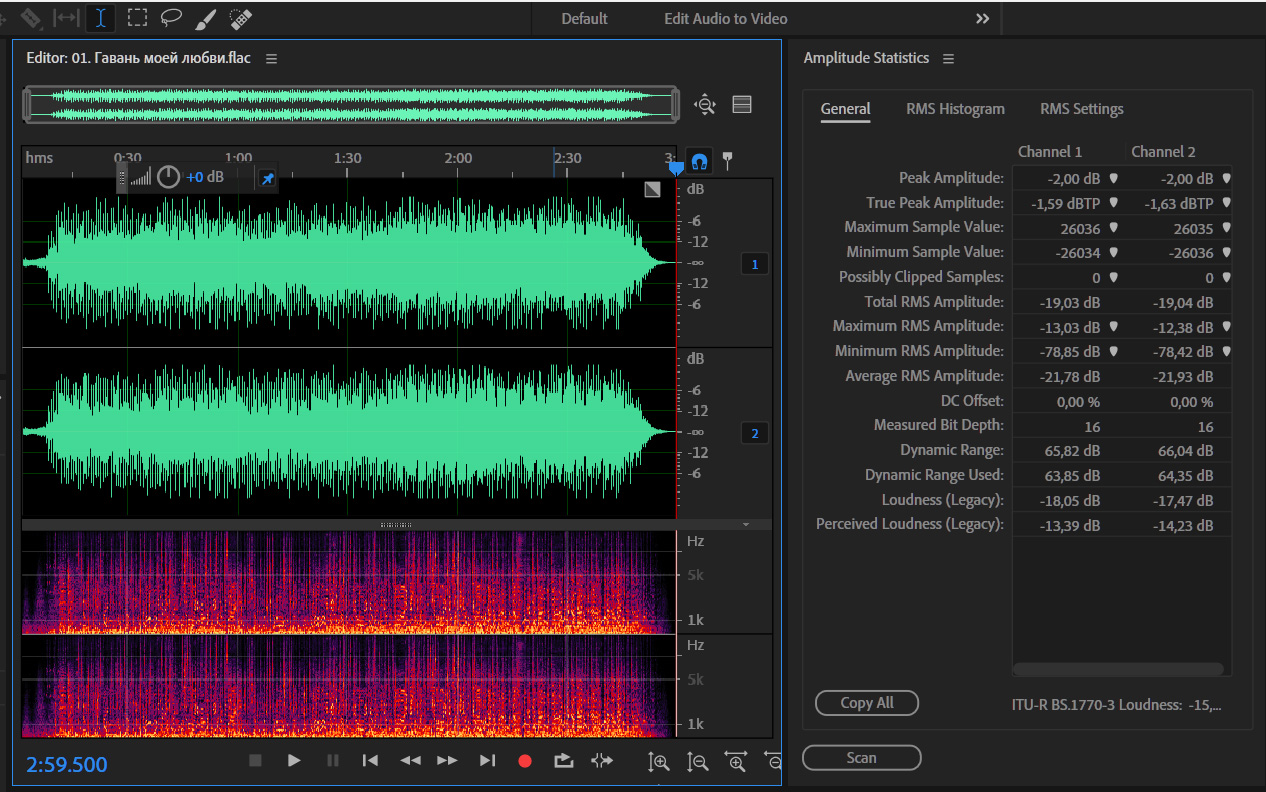This screenshot has height=792, width=1266.
Task: Move playhead to previous marker
Action: (x=370, y=761)
